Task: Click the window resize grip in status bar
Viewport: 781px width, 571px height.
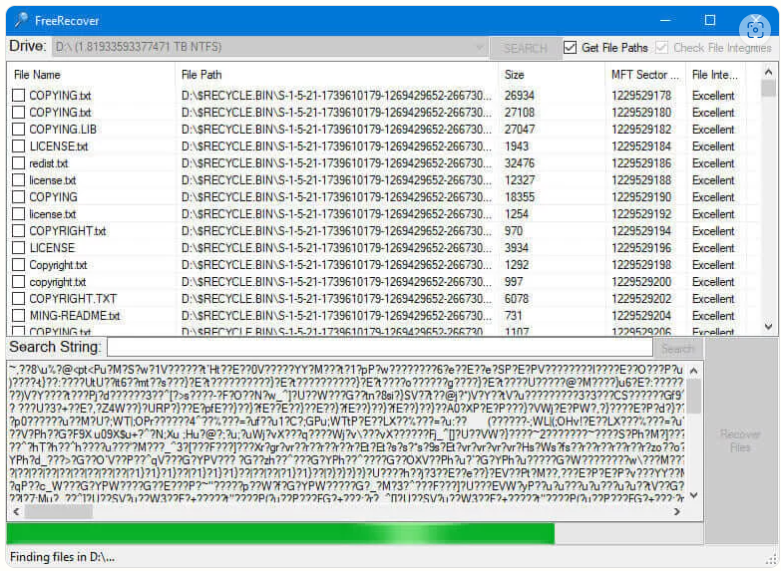Action: pyautogui.click(x=770, y=560)
